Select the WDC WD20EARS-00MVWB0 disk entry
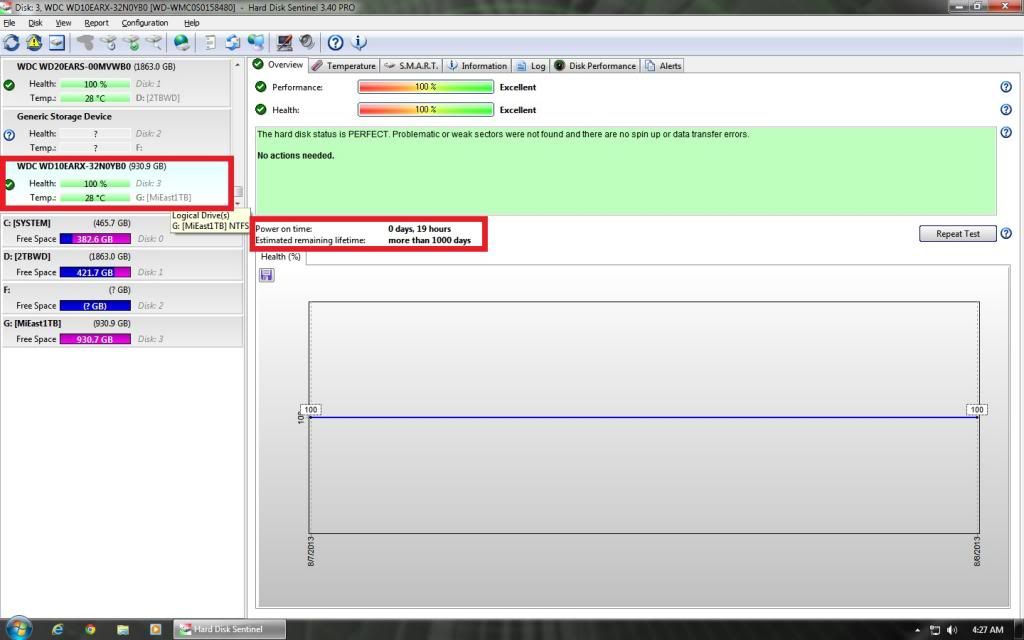The image size is (1024, 640). click(x=96, y=66)
